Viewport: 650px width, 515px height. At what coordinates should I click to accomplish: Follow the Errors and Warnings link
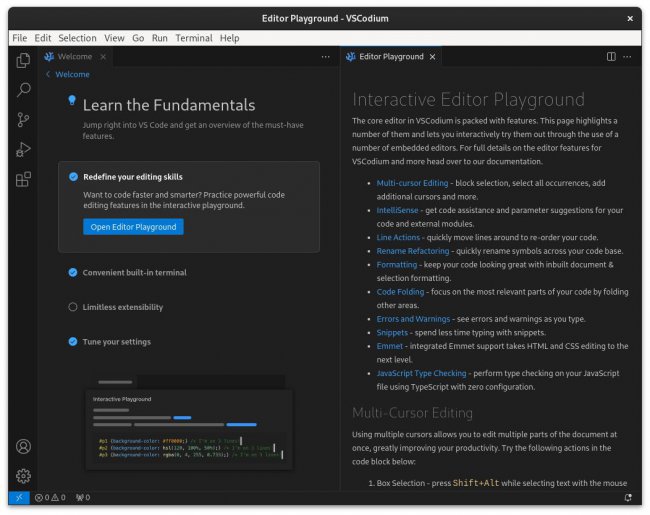point(413,319)
